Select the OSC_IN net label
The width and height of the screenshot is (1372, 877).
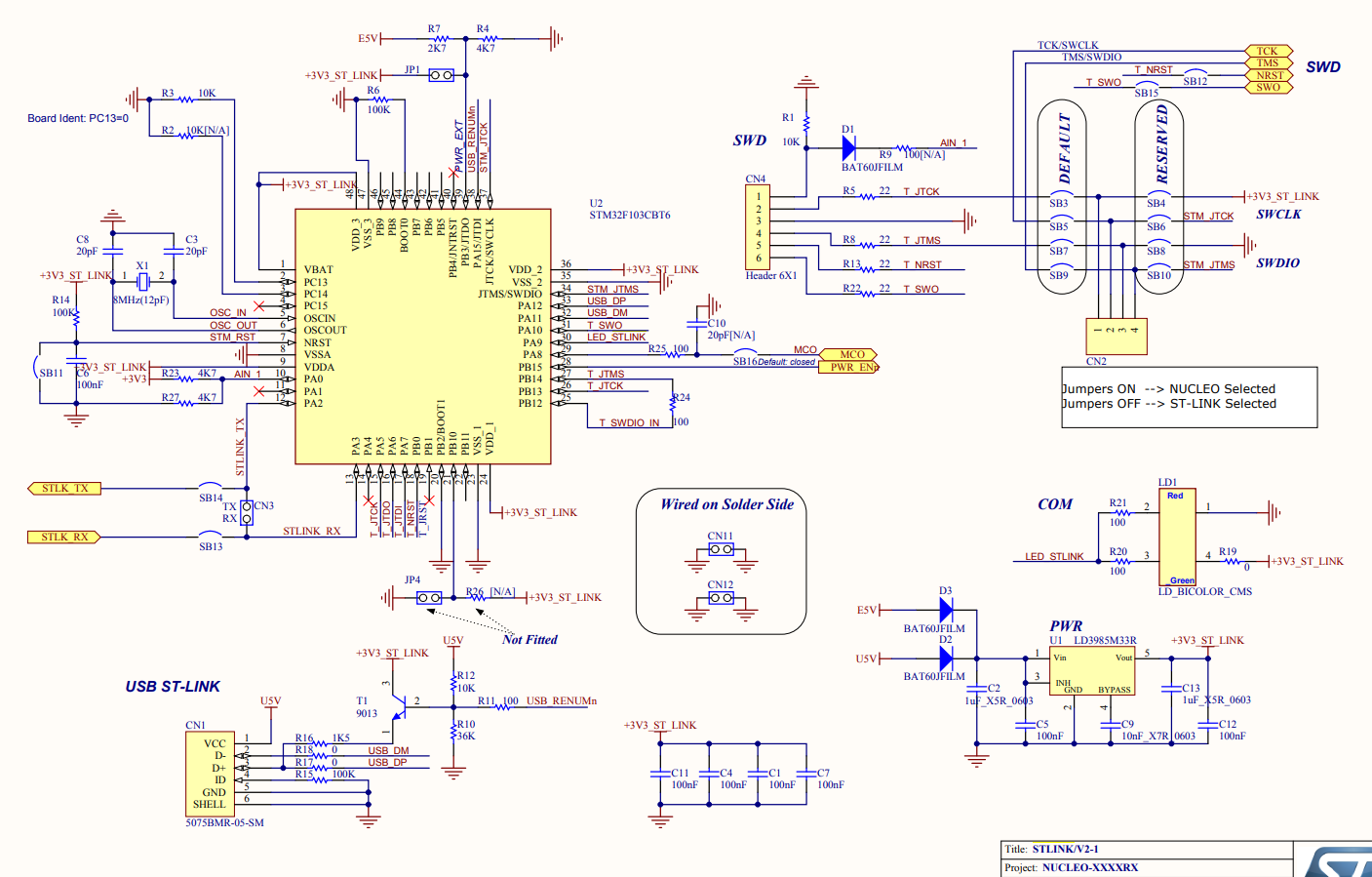pyautogui.click(x=228, y=313)
